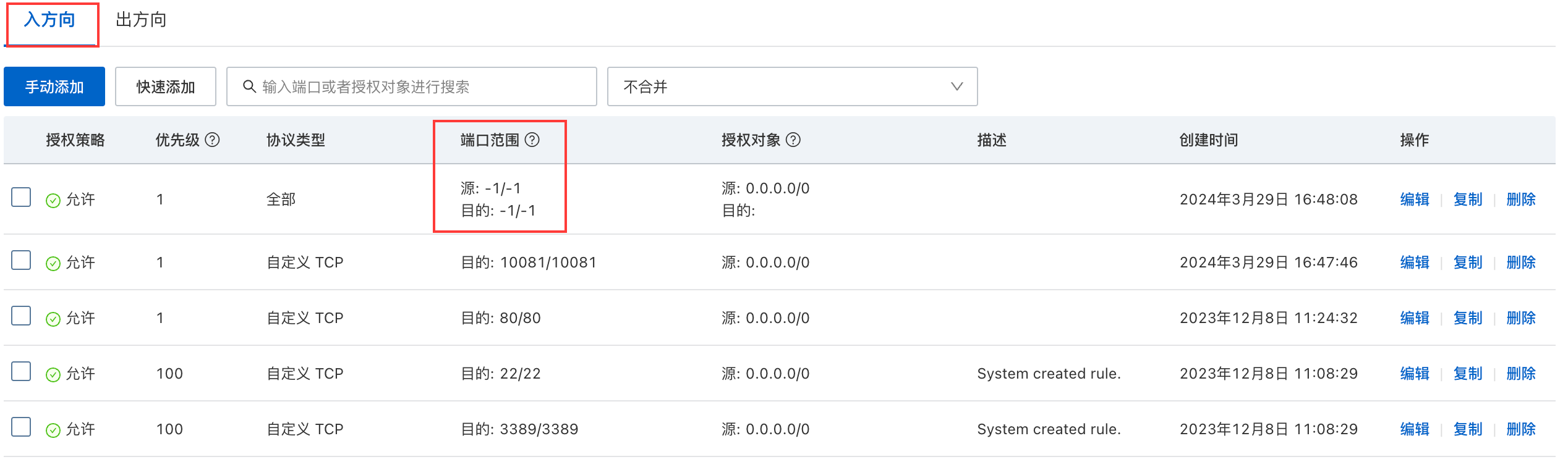1568x462 pixels.
Task: Click the green allow icon in port 80/80 row
Action: 53,319
